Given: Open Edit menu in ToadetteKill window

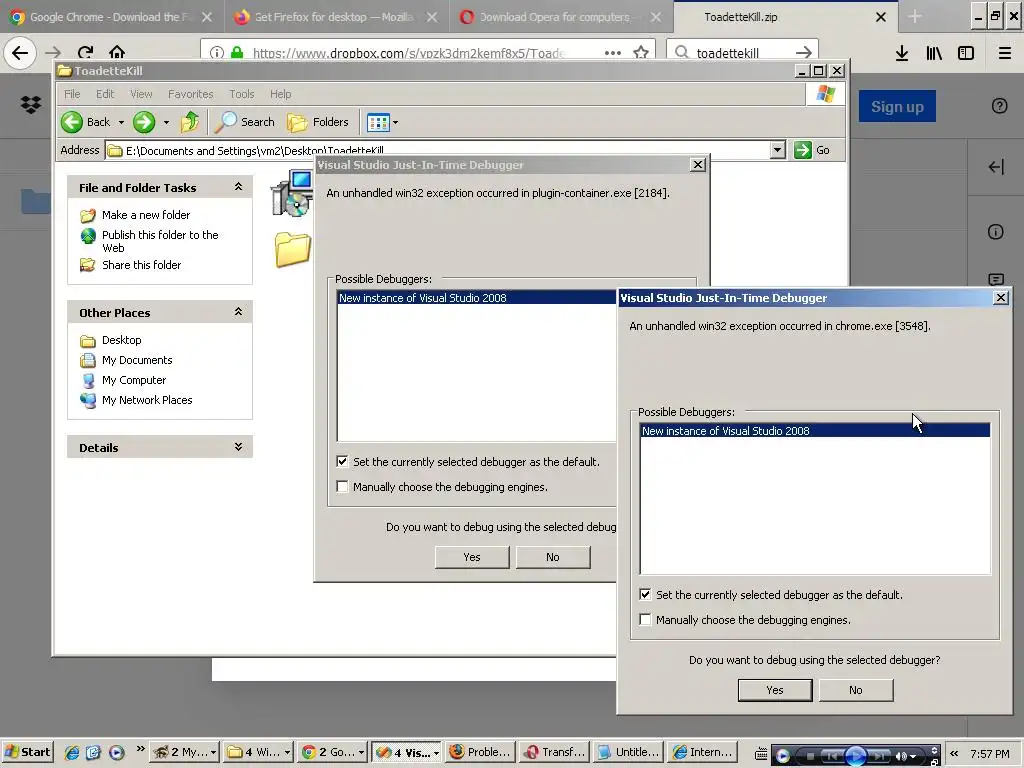Looking at the screenshot, I should [x=105, y=94].
